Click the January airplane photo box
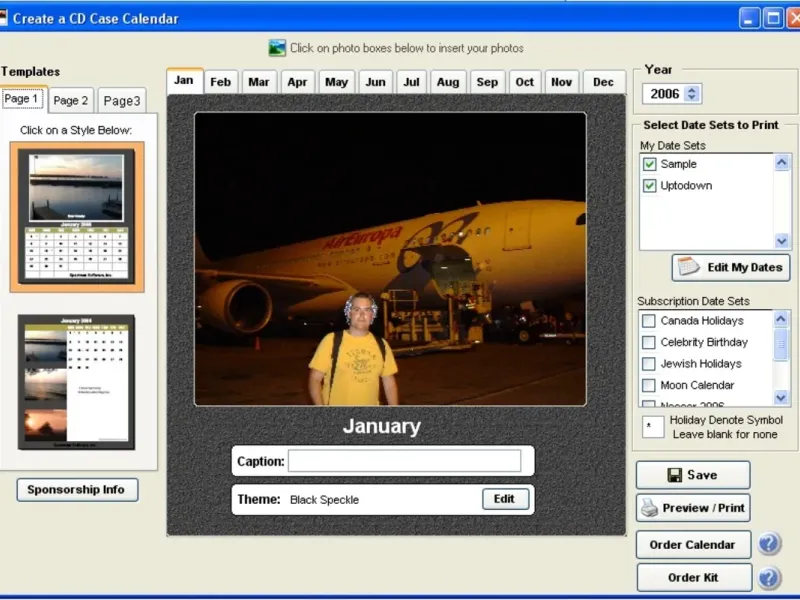Image resolution: width=800 pixels, height=600 pixels. tap(390, 259)
